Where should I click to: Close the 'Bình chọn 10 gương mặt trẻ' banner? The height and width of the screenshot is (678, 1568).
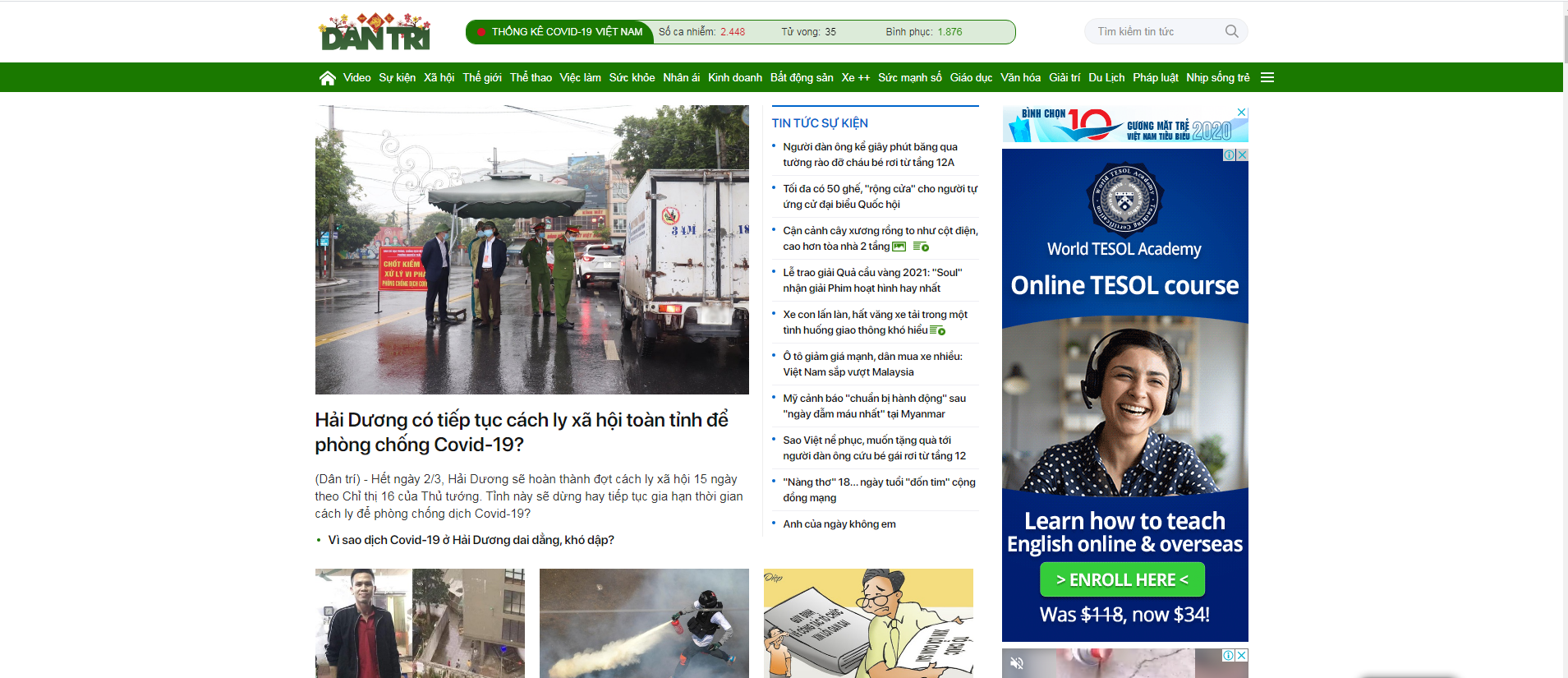[1242, 113]
